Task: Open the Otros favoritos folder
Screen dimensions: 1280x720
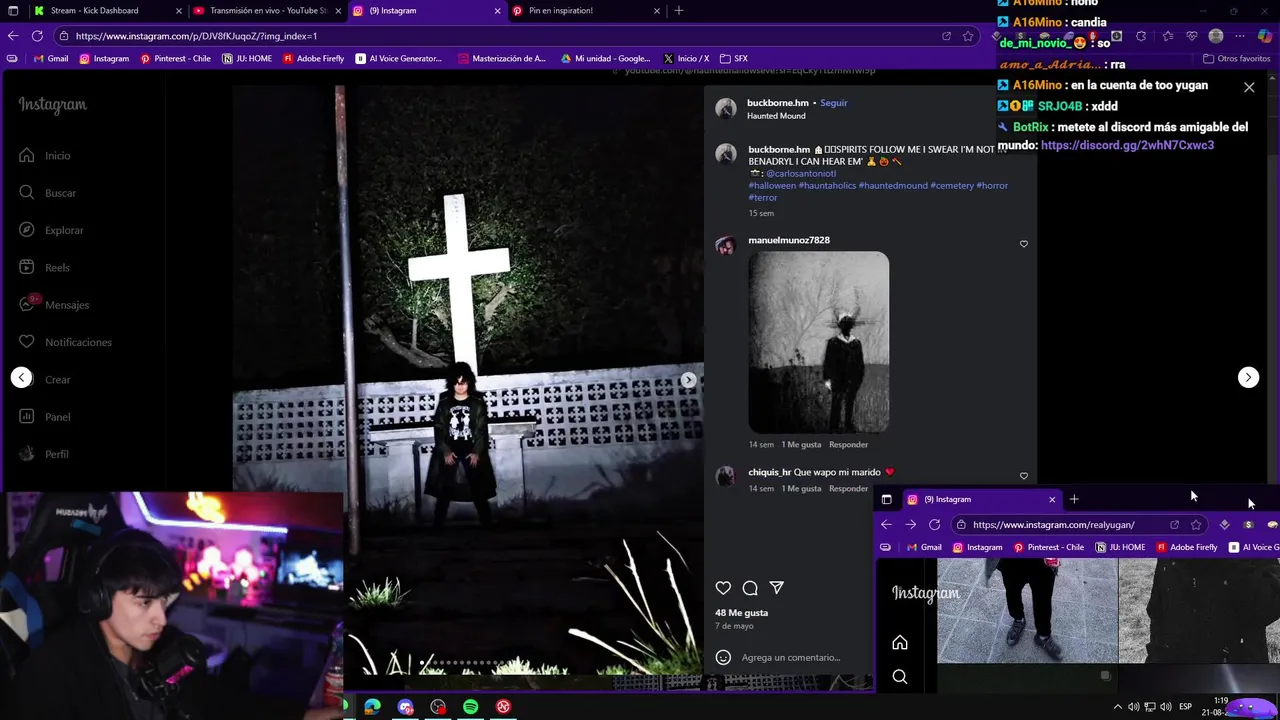Action: [x=1236, y=59]
